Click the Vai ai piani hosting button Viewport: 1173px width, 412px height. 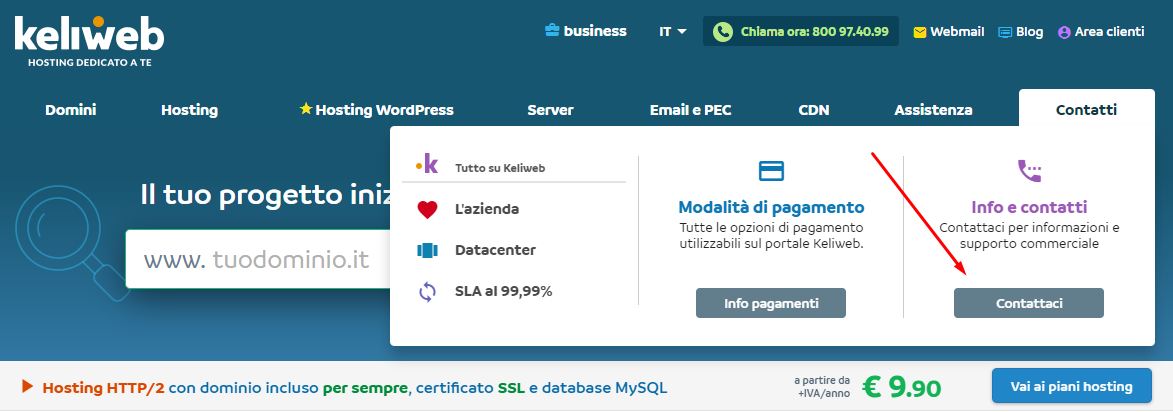coord(1071,387)
